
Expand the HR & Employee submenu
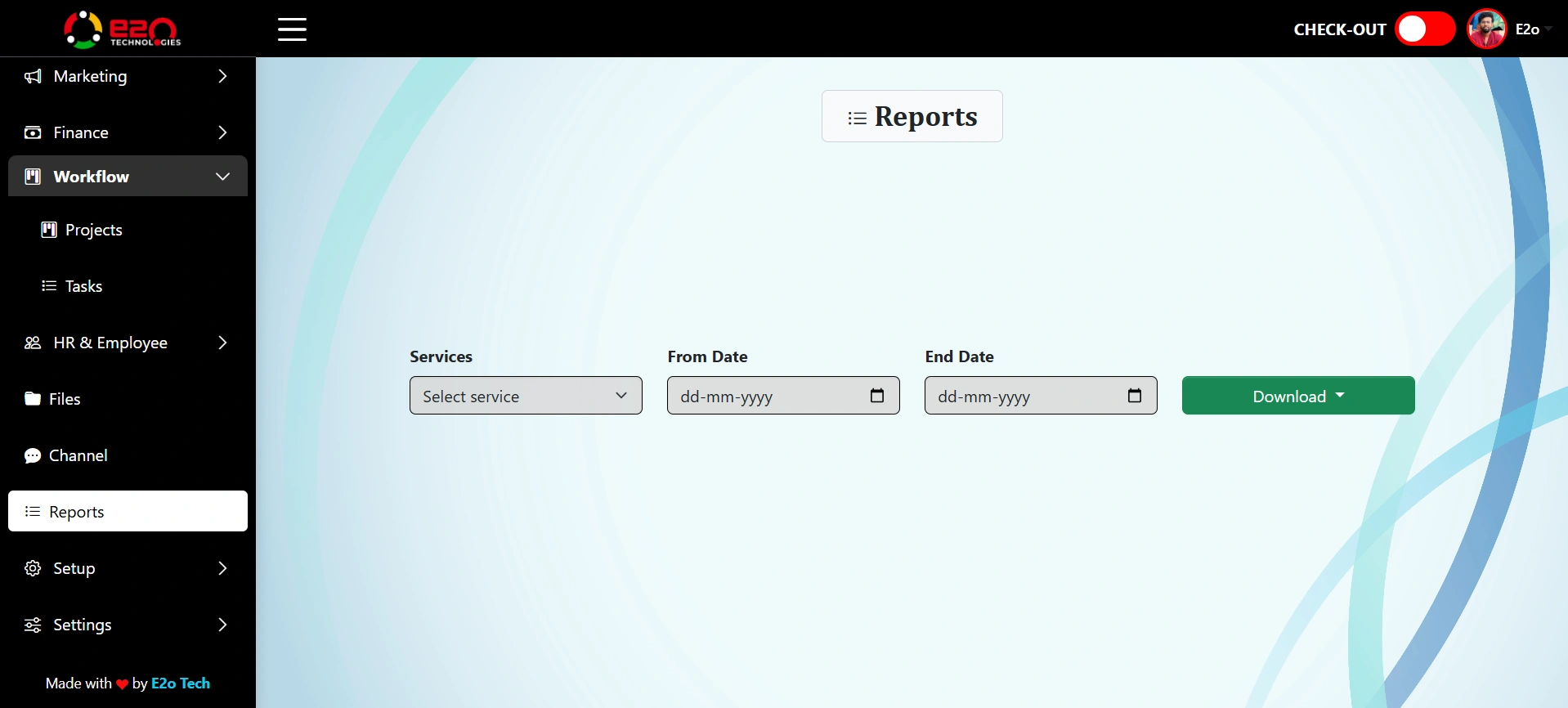222,343
